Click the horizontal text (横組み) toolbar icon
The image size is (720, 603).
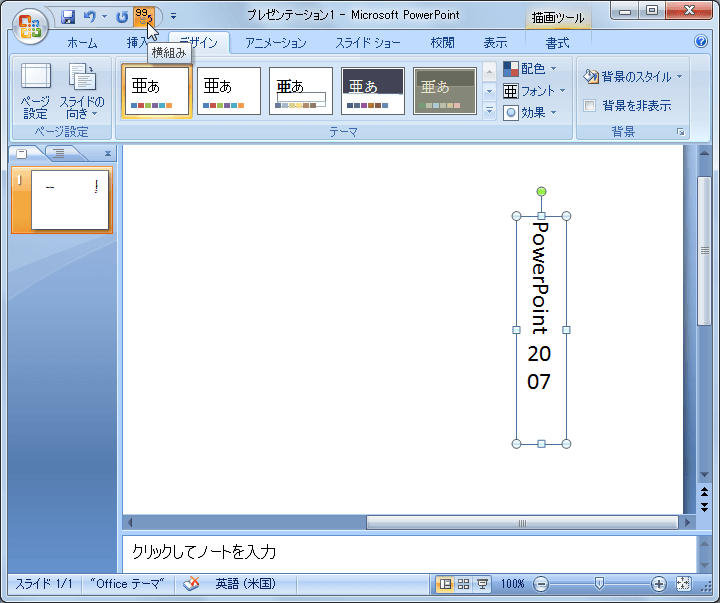(x=144, y=17)
